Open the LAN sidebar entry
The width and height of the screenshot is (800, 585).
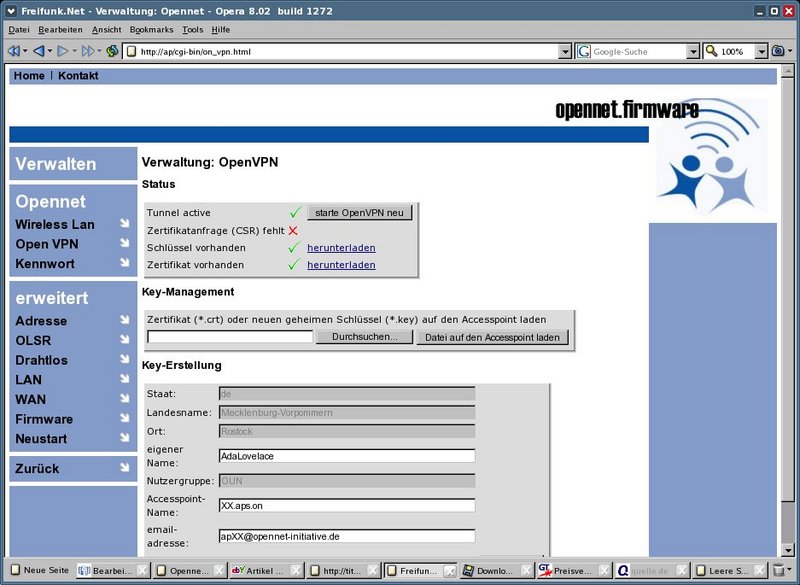[x=29, y=379]
